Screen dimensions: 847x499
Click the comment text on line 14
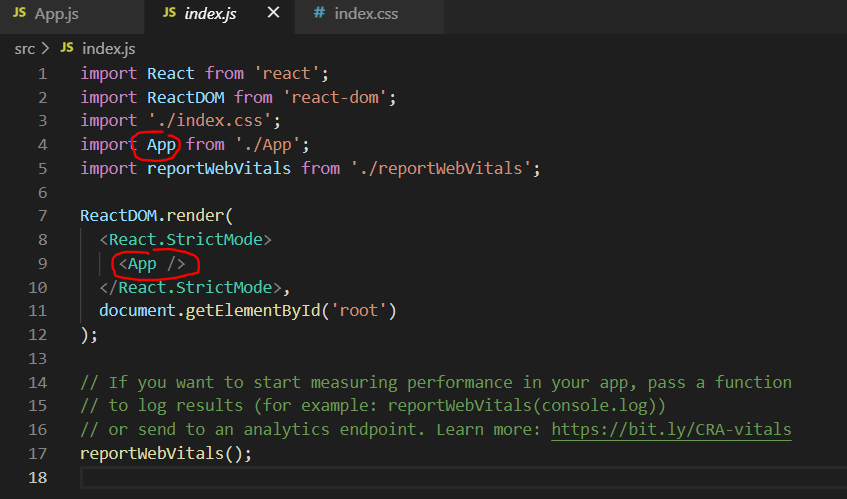point(436,382)
